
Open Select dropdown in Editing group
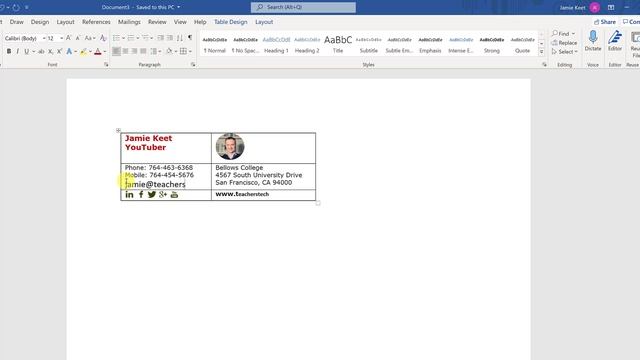tap(564, 52)
